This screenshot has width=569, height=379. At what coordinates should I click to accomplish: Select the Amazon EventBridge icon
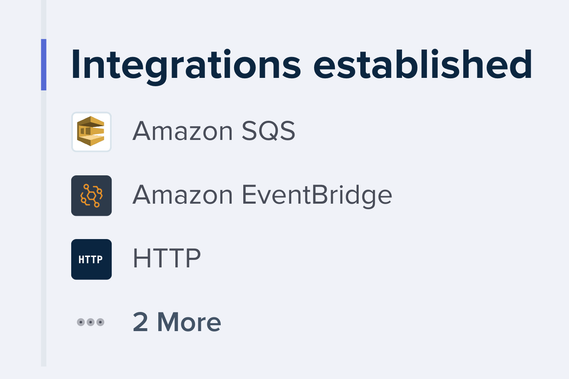[91, 196]
